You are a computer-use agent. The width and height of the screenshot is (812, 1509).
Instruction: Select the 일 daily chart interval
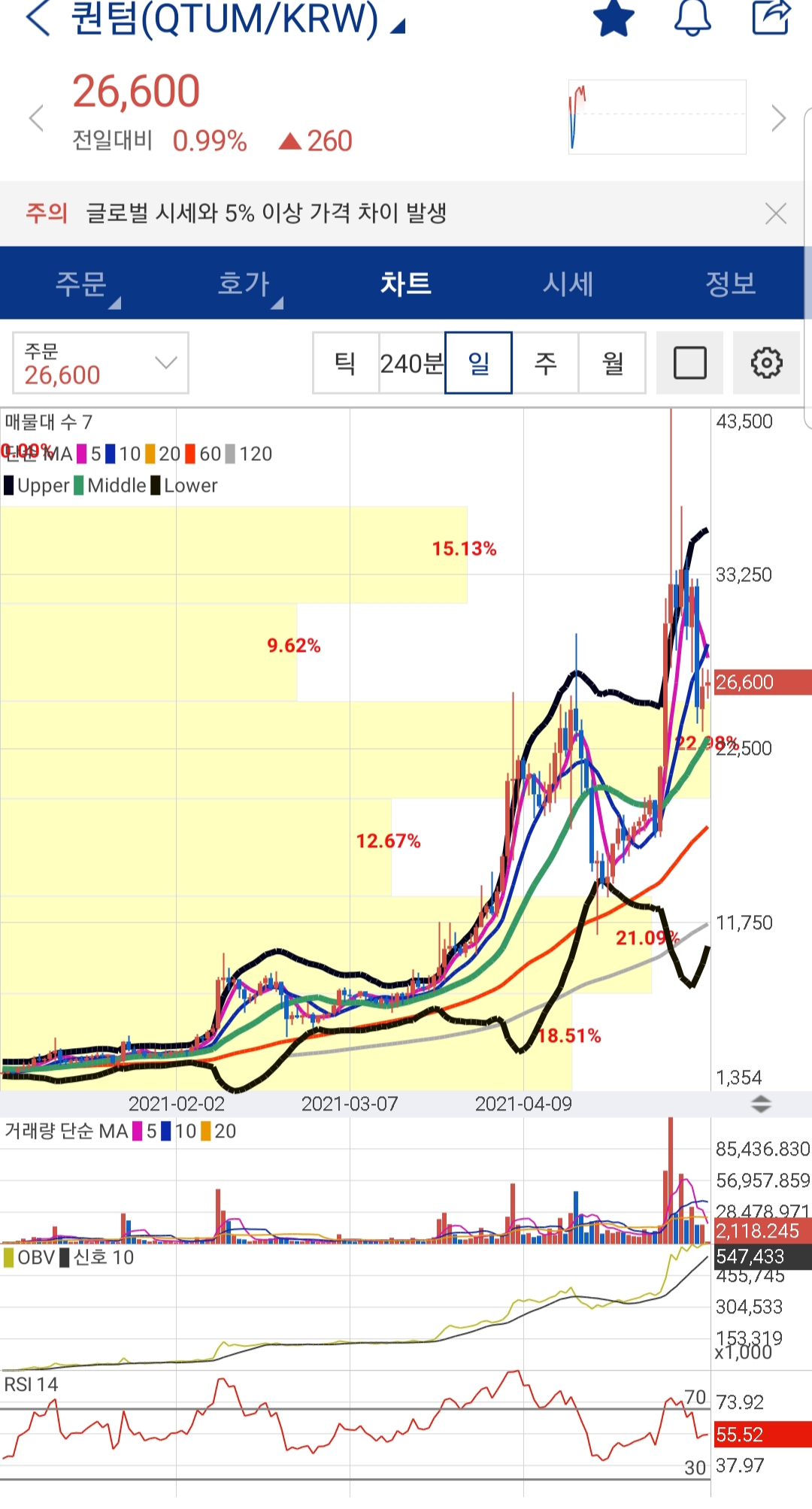(479, 363)
